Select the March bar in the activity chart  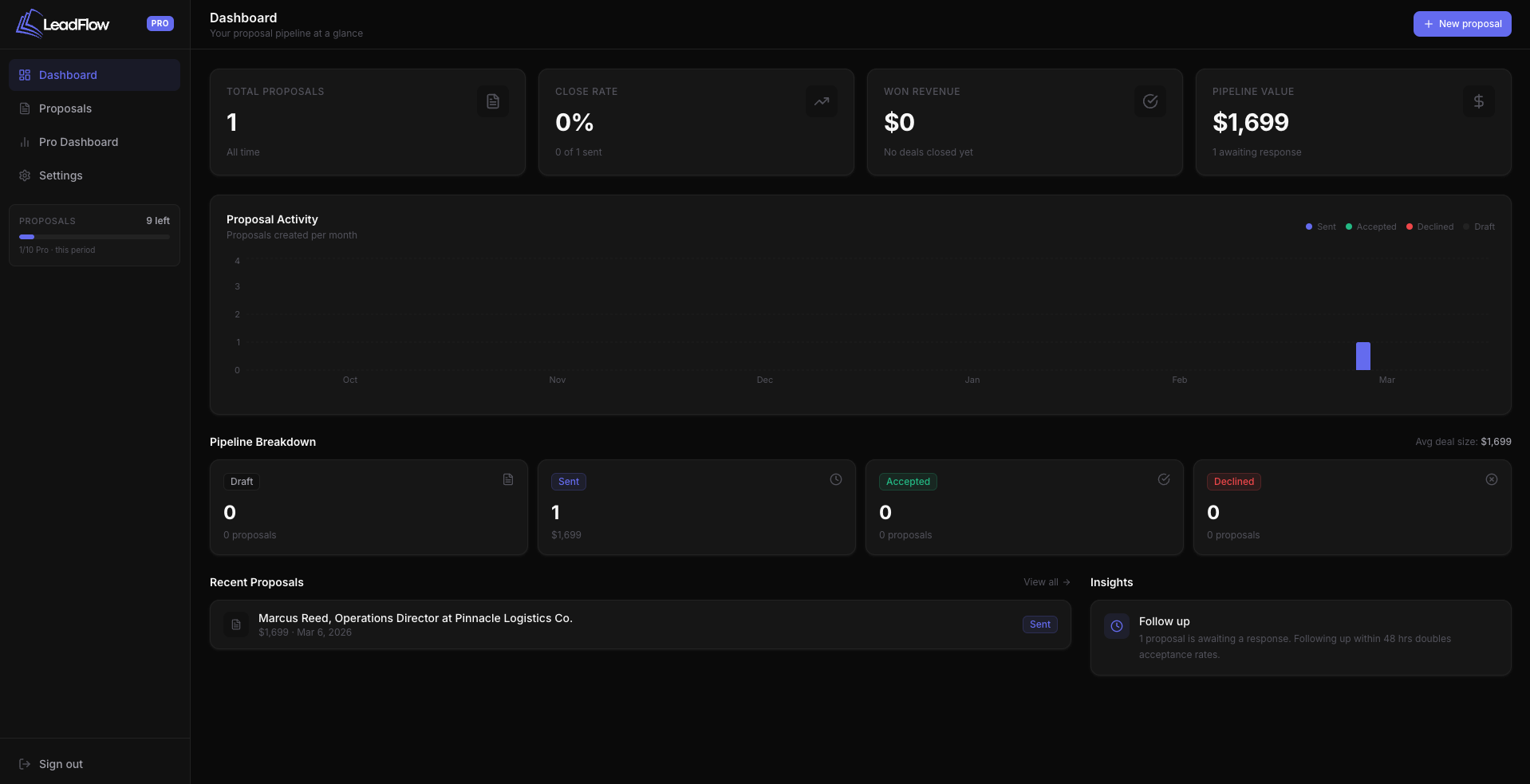[1362, 356]
